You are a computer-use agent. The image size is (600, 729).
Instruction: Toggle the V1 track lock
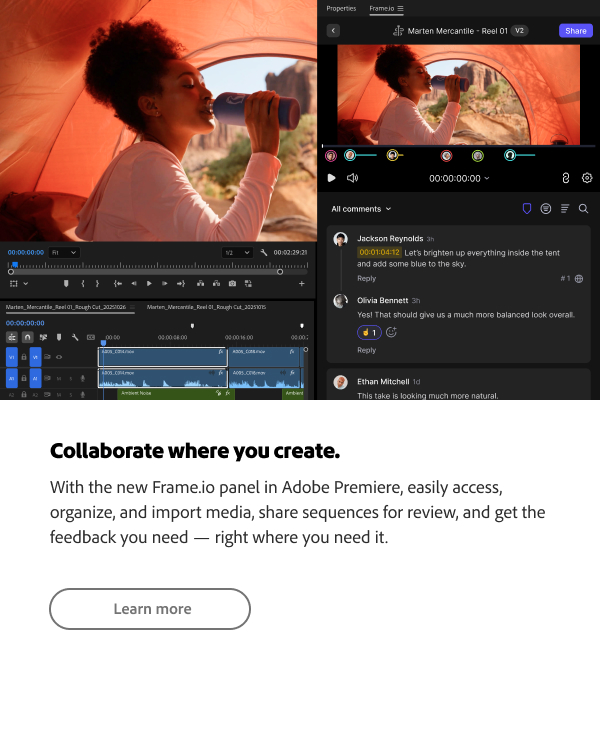[24, 357]
